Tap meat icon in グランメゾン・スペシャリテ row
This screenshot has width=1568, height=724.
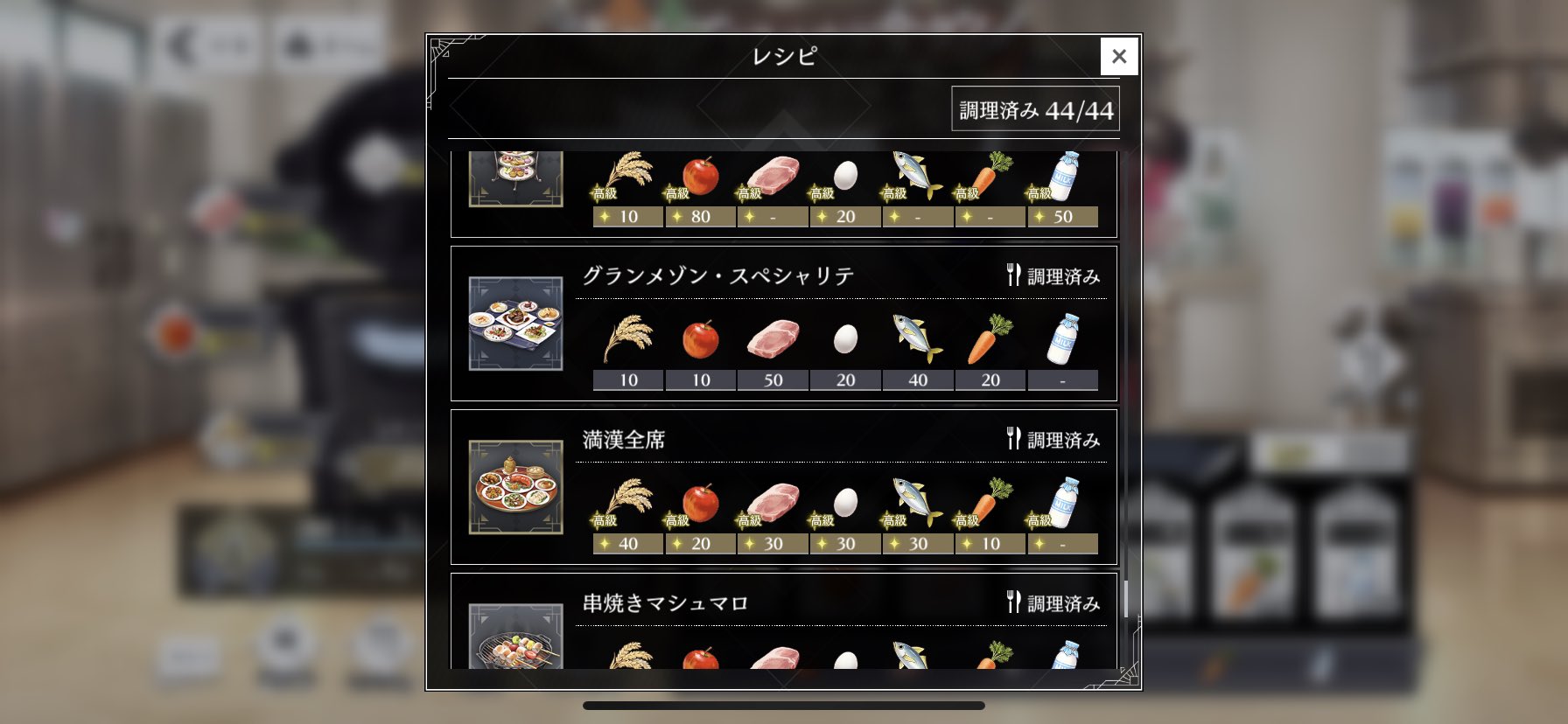point(773,338)
